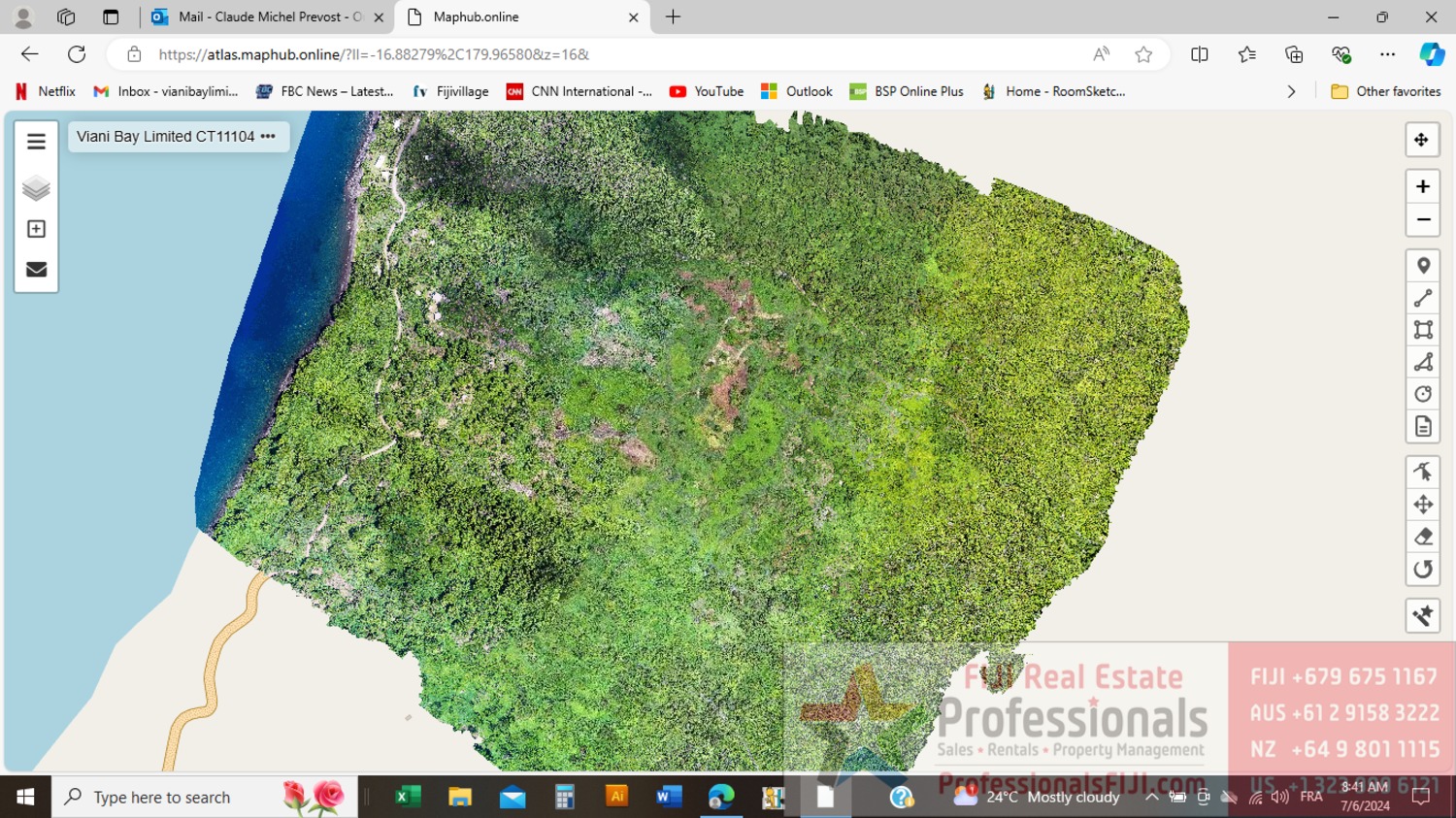
Task: Pick the polygon drawing tool
Action: coord(1423,362)
